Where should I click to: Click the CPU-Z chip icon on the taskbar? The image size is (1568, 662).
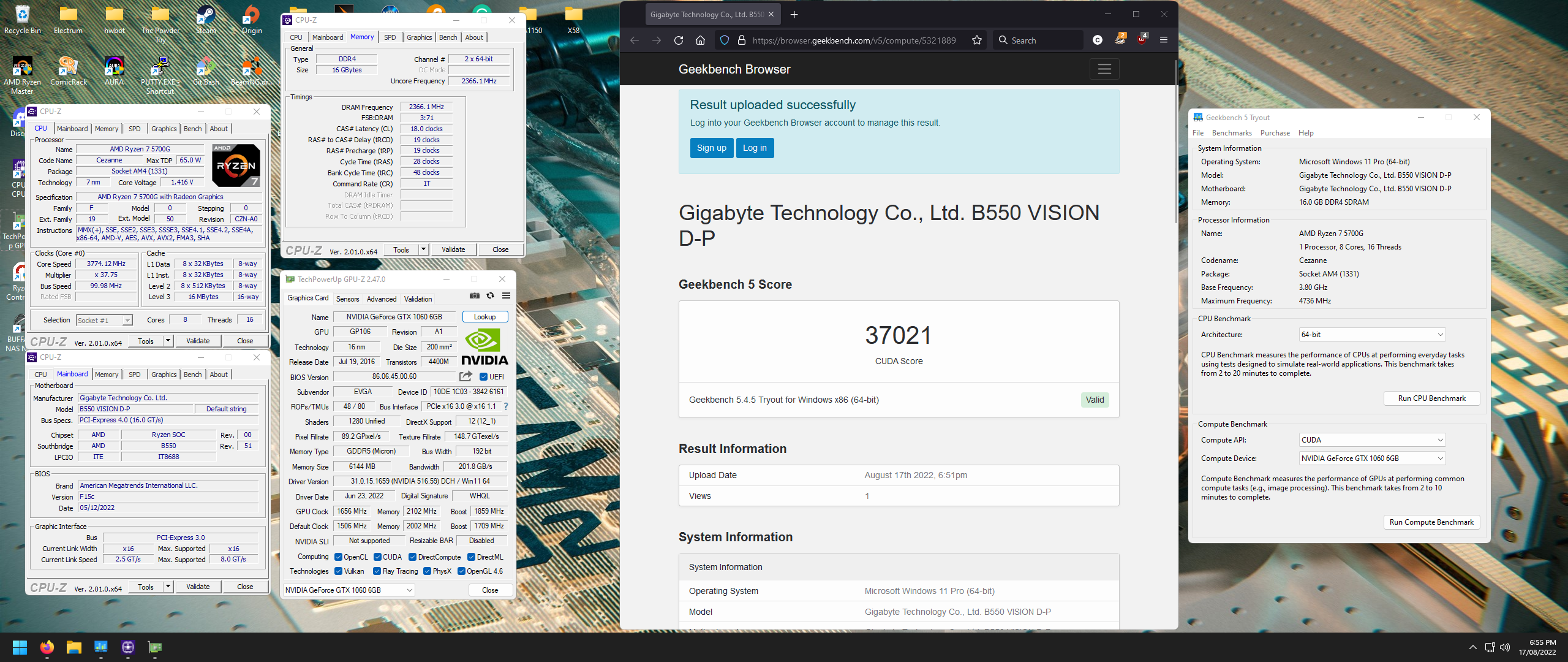tap(128, 647)
